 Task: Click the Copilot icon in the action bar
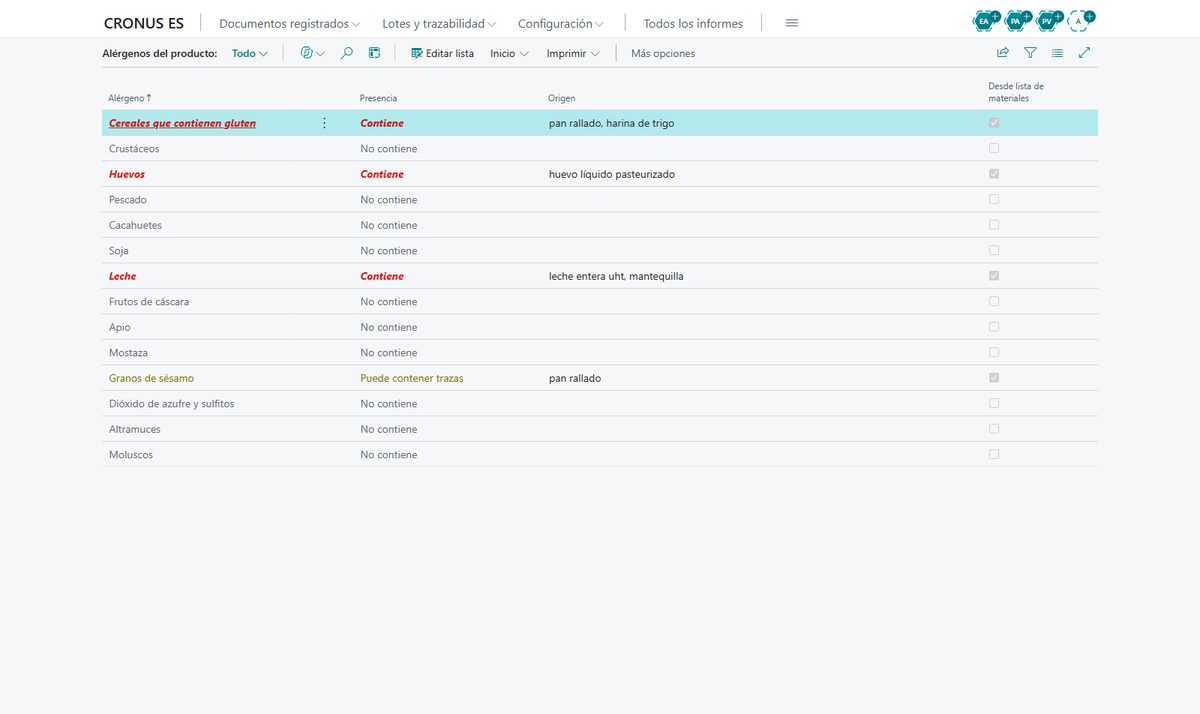tap(307, 53)
